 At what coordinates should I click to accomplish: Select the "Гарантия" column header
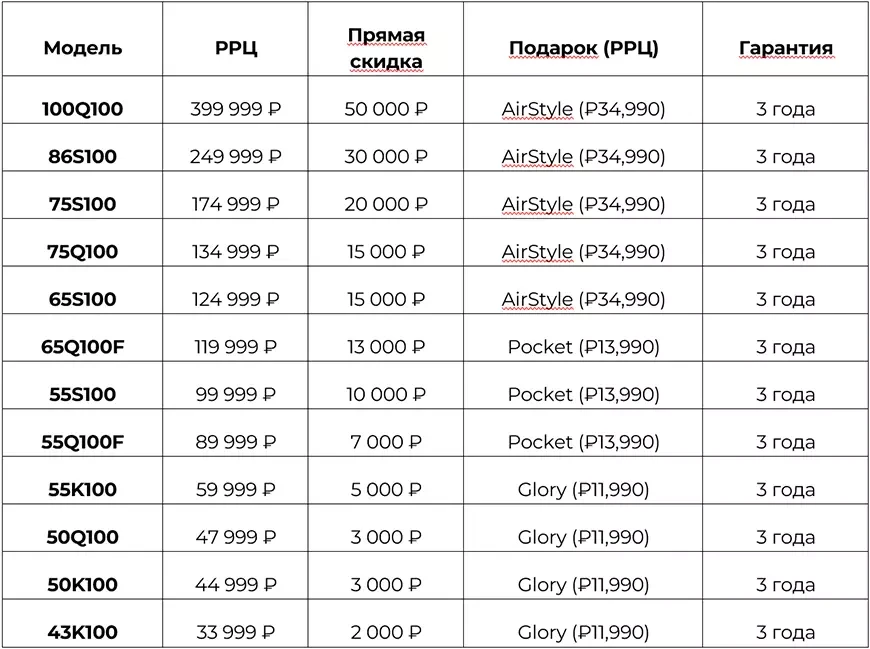(x=785, y=48)
